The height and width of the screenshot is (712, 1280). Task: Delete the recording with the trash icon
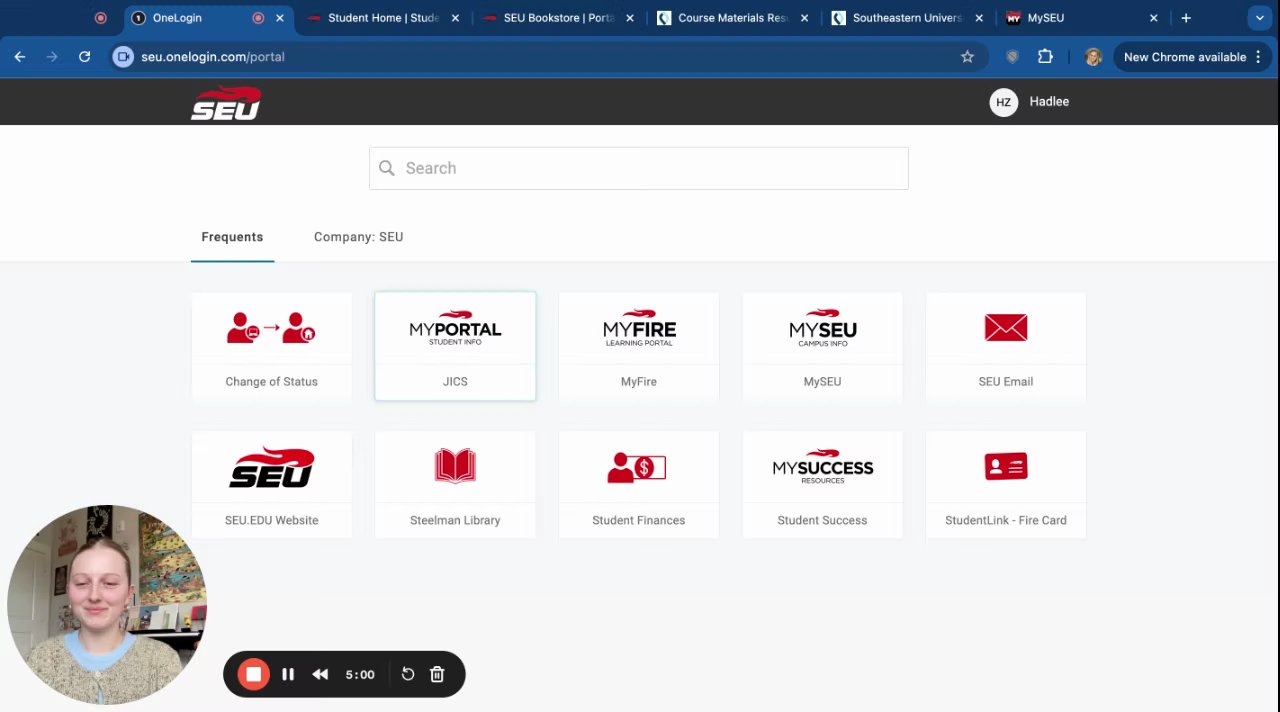point(437,674)
